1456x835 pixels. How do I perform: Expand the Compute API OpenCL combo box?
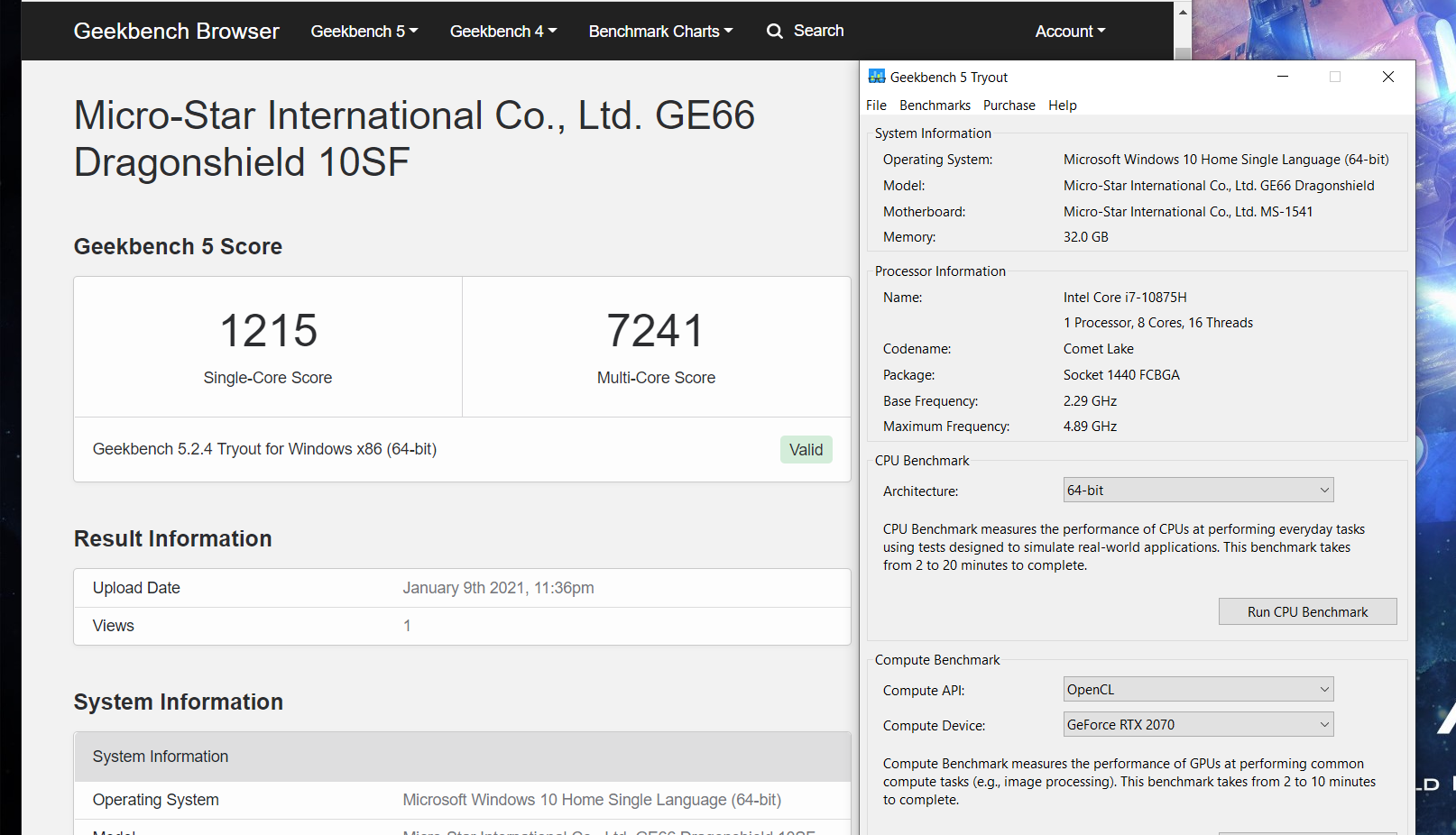tap(1199, 690)
